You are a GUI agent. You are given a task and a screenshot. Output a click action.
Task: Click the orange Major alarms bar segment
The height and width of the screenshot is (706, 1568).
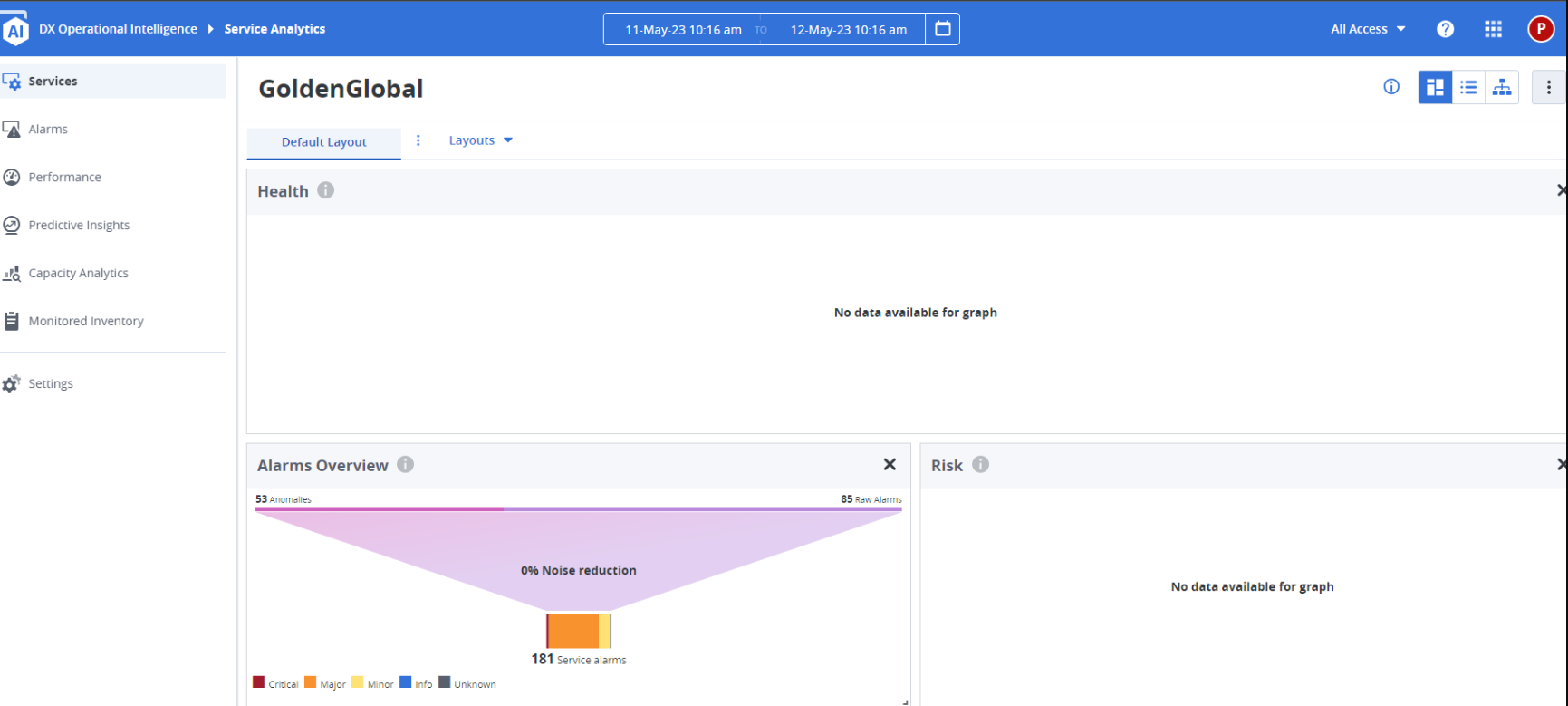tap(573, 631)
